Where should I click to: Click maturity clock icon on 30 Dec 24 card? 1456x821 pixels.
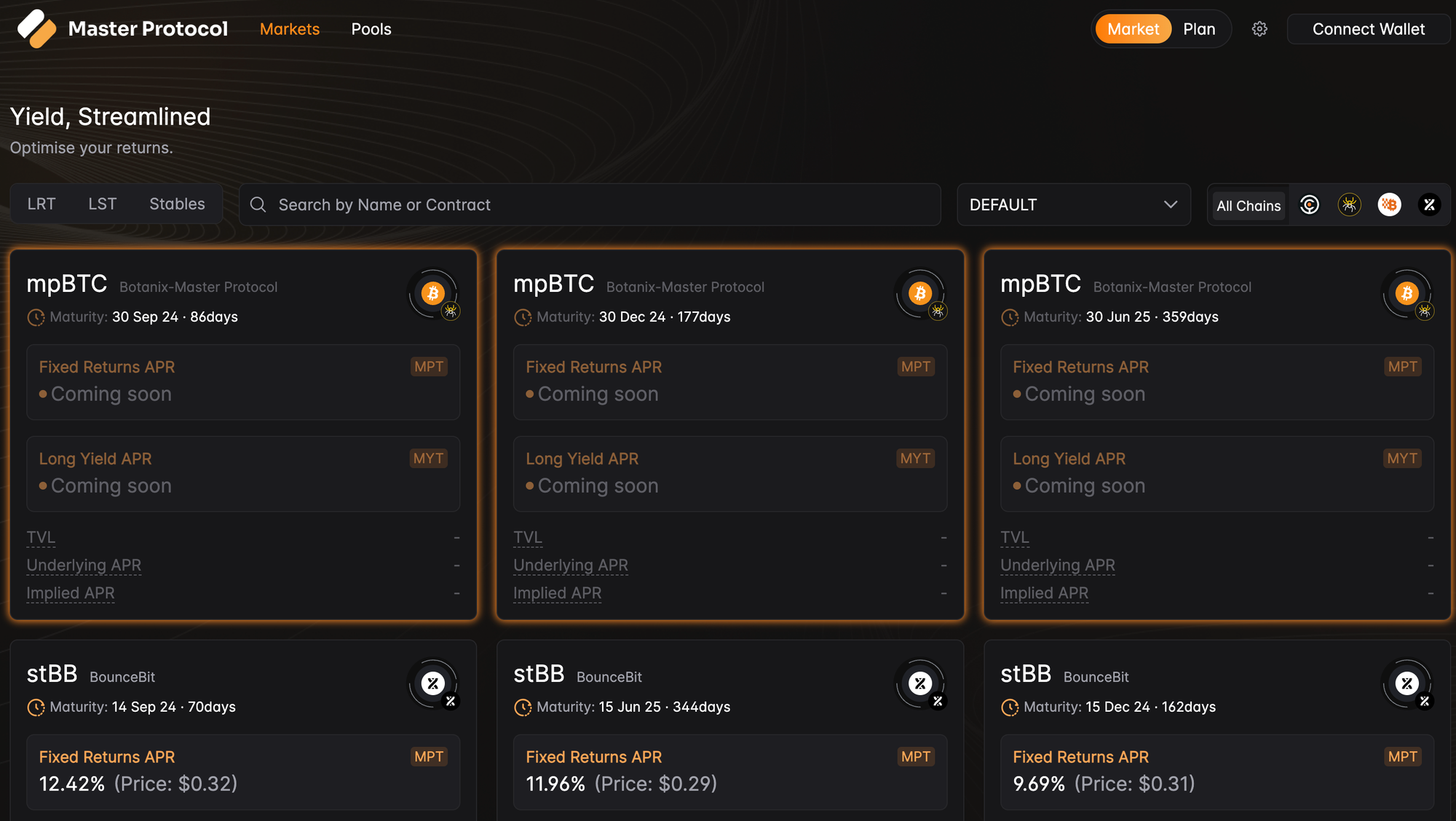click(523, 317)
